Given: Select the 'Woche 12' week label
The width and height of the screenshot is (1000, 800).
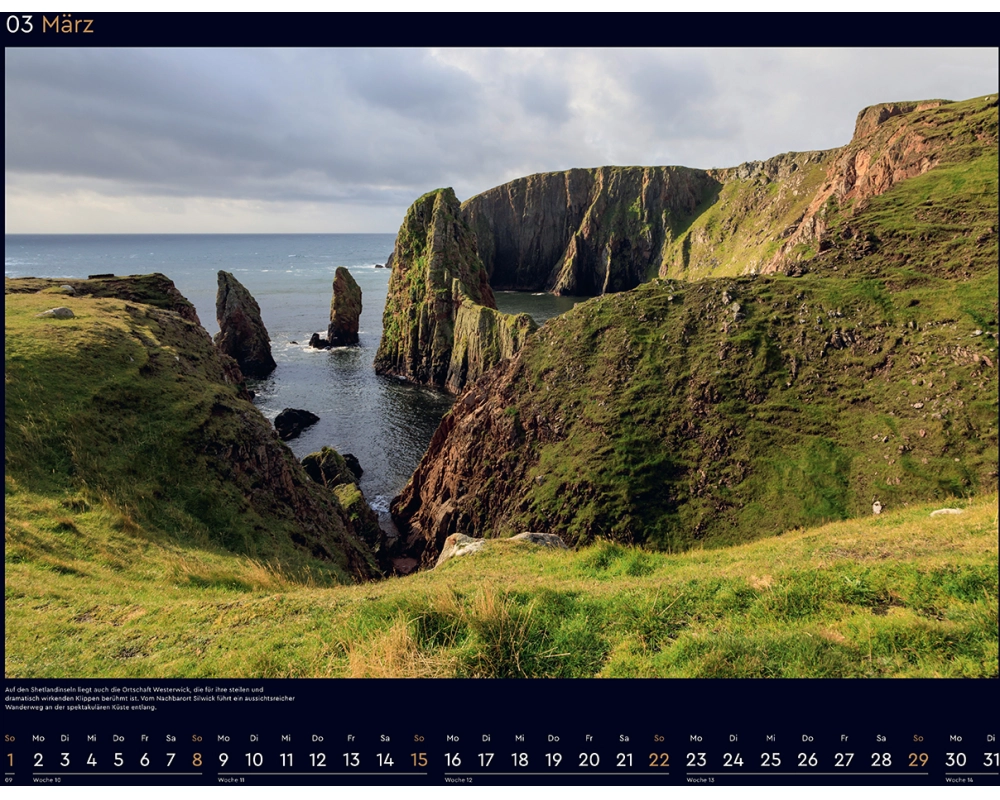Looking at the screenshot, I should click(x=458, y=780).
